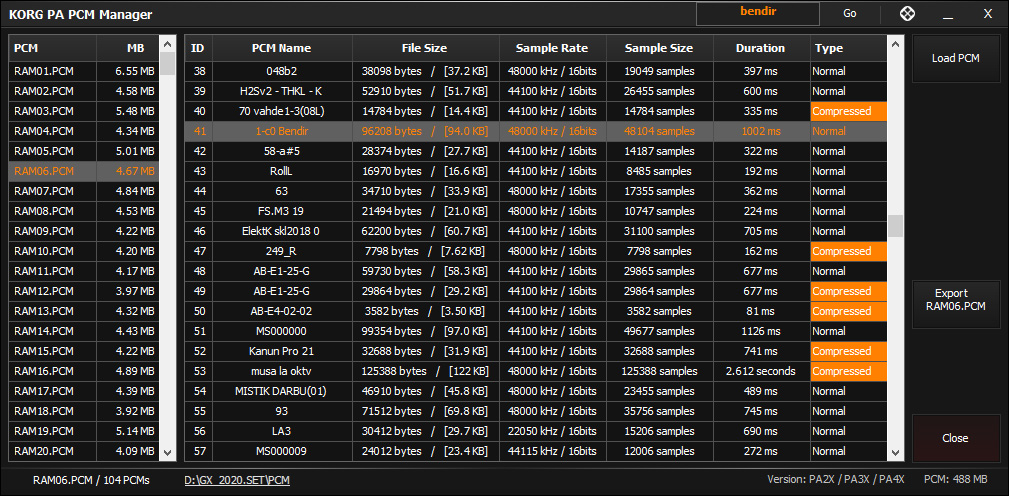Select the RollL sample row
Viewport: 1009px width, 496px height.
[x=536, y=171]
